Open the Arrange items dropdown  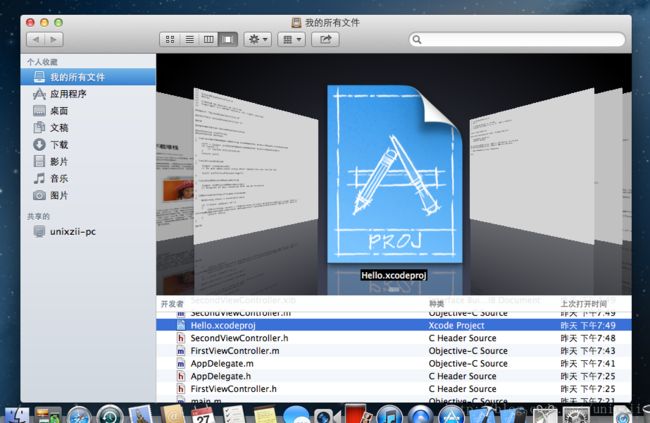[x=292, y=39]
